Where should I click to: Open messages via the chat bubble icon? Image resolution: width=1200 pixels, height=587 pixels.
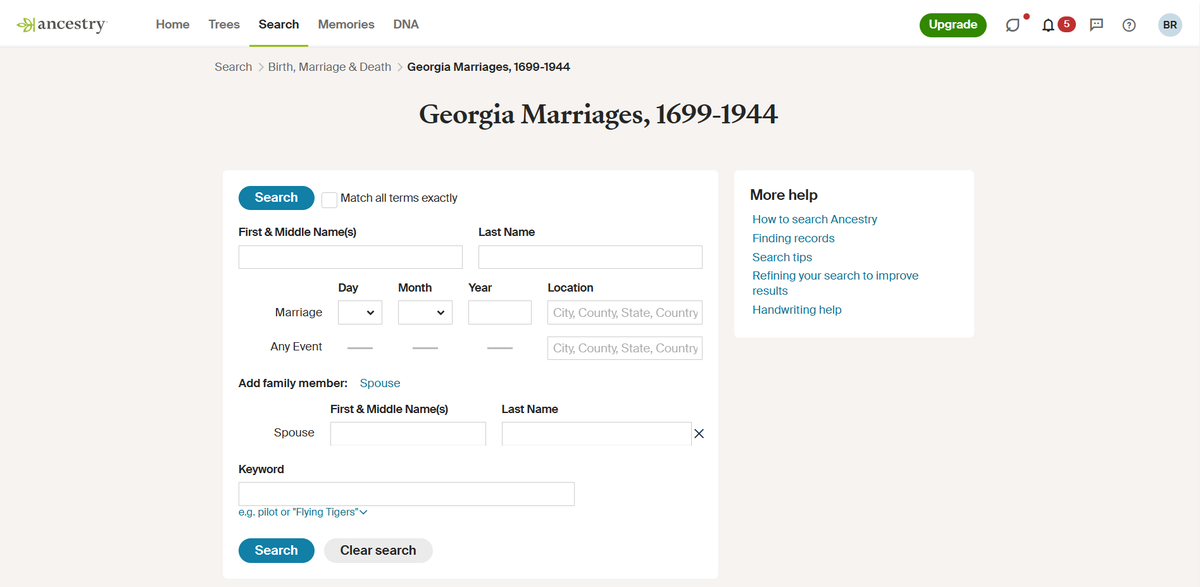(1097, 24)
